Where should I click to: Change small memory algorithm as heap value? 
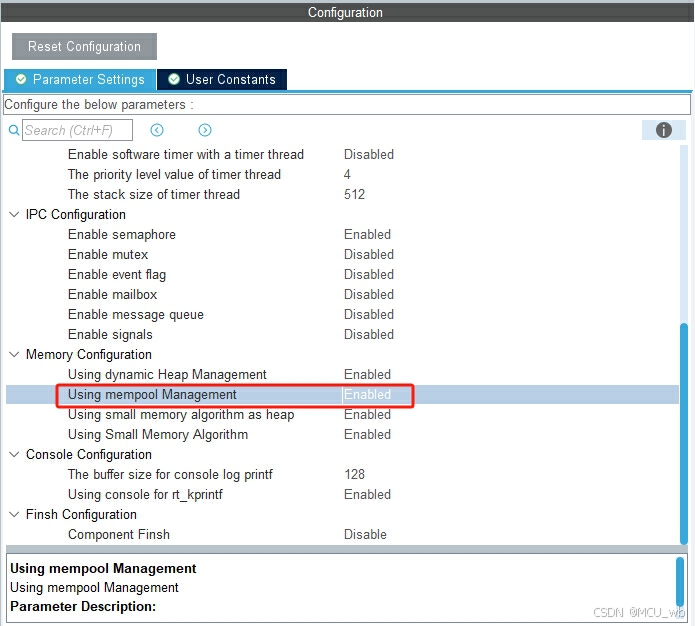(x=367, y=415)
